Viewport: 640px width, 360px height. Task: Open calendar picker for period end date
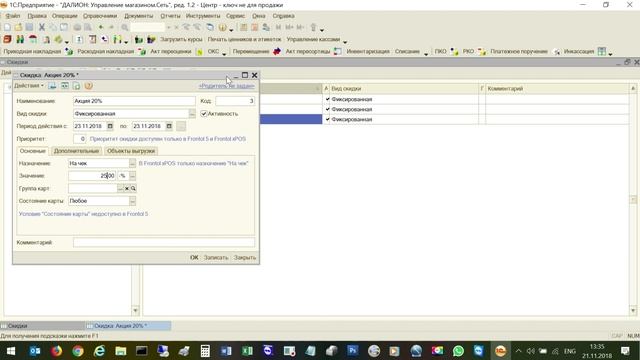pyautogui.click(x=169, y=126)
